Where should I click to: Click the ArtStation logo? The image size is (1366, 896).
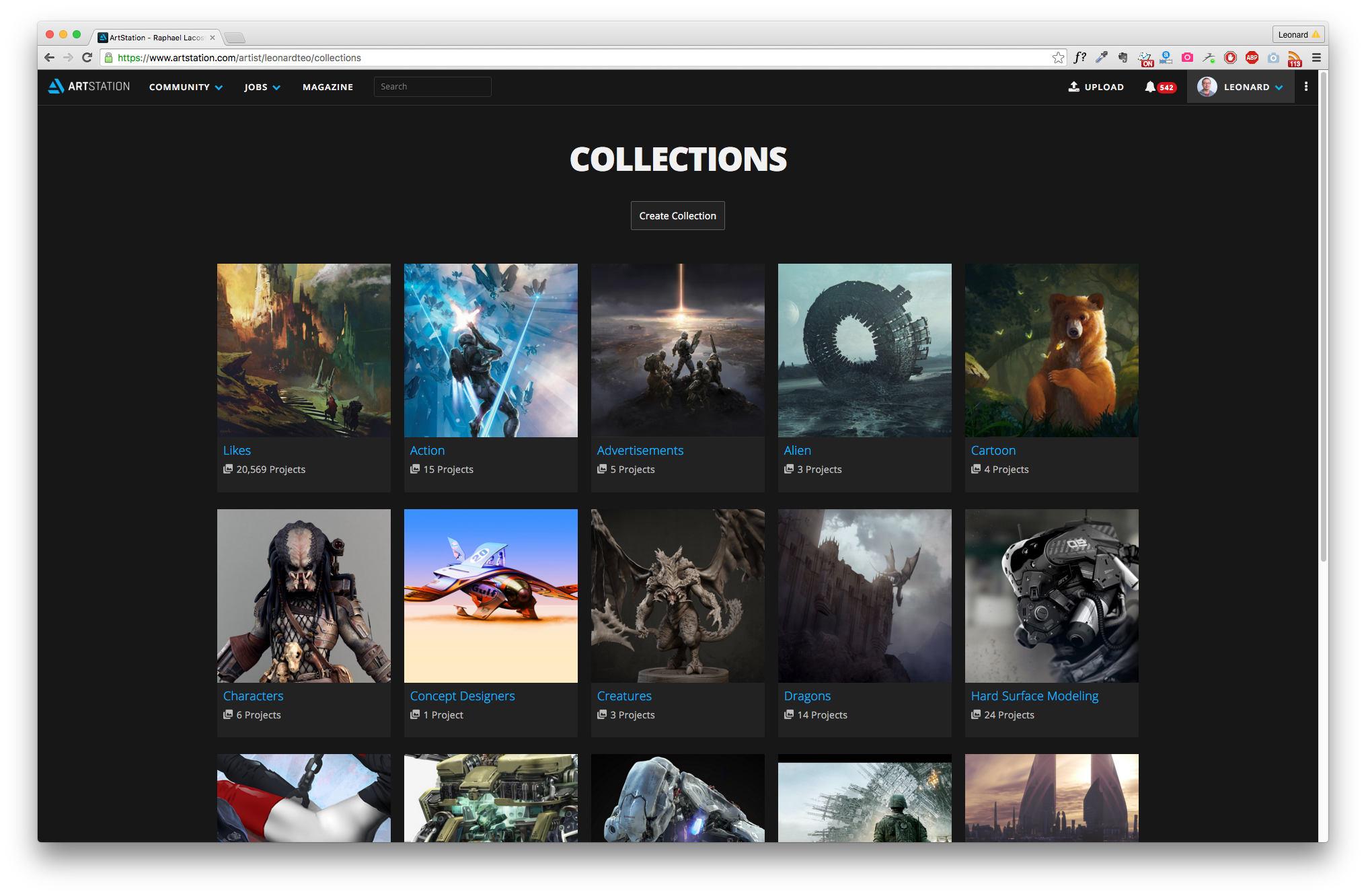[89, 86]
